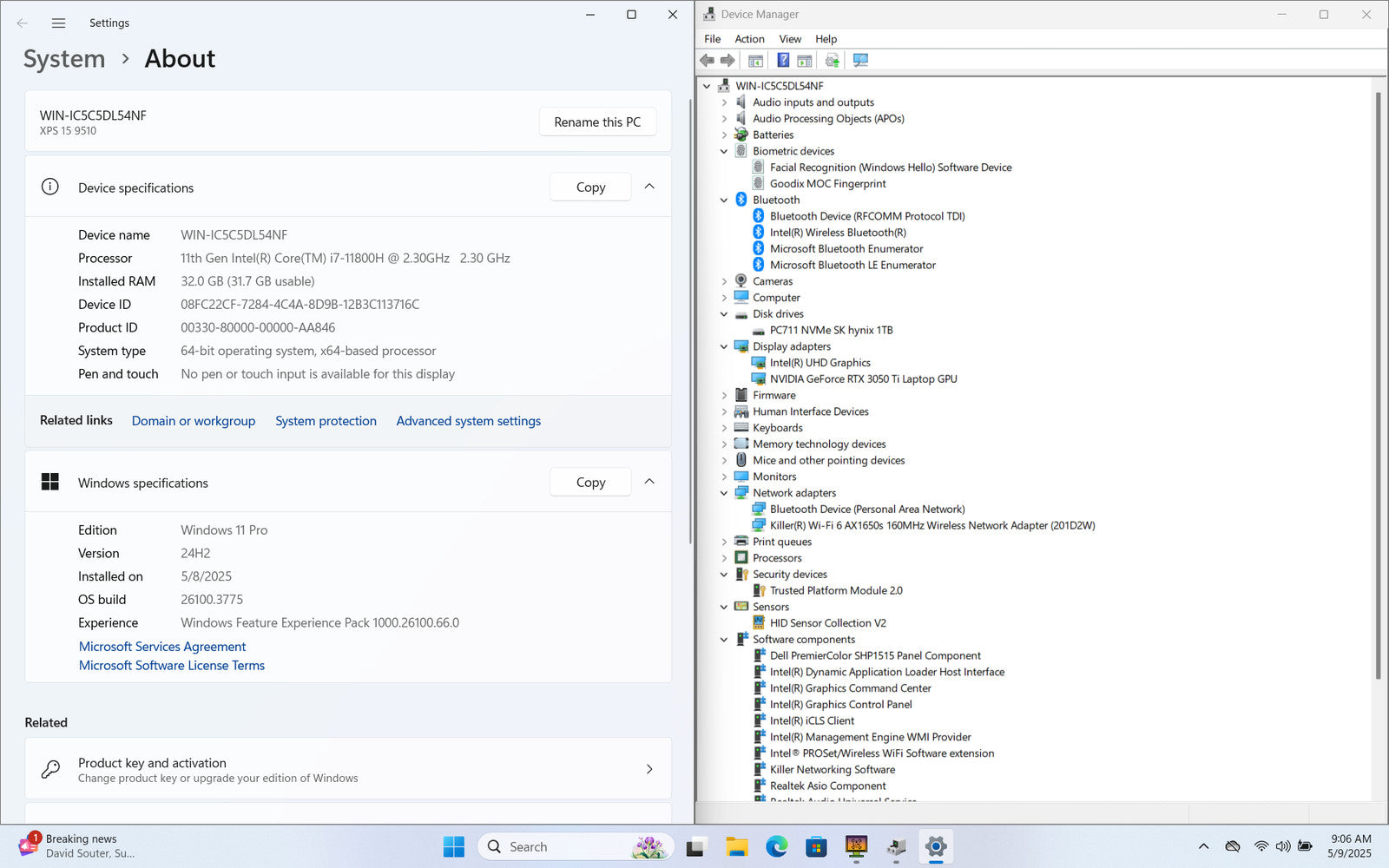Select Intel(R) UHD Graphics adapter

pos(820,363)
